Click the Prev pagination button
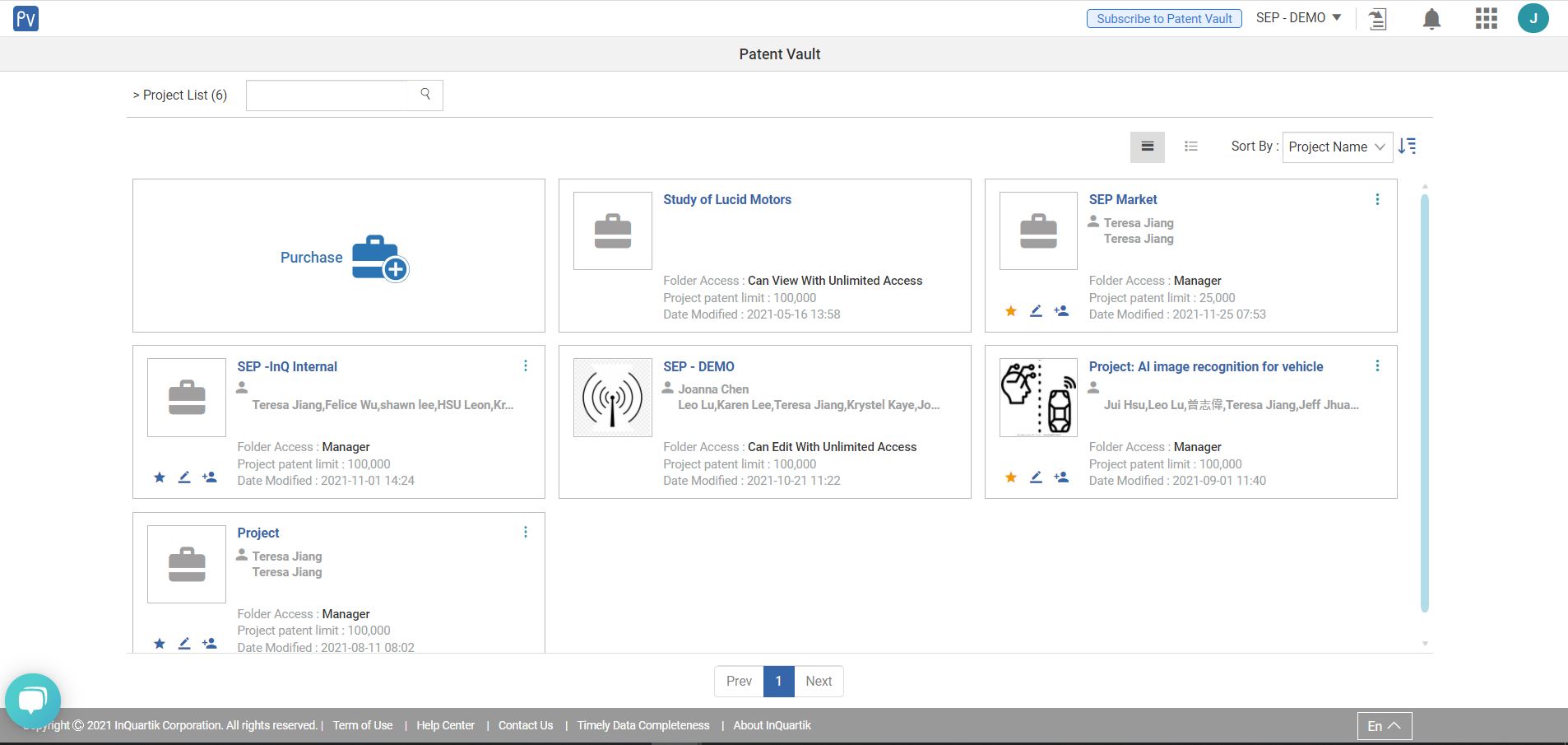 point(739,681)
